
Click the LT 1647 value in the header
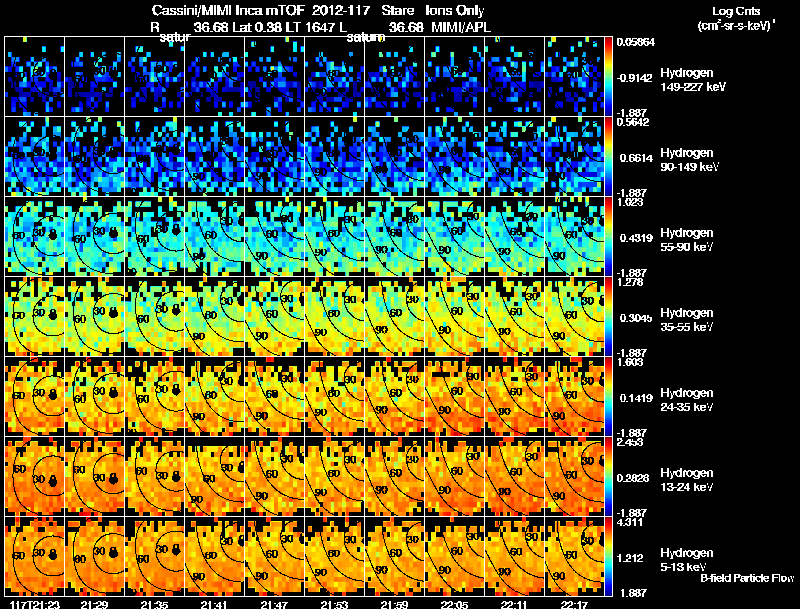(310, 27)
